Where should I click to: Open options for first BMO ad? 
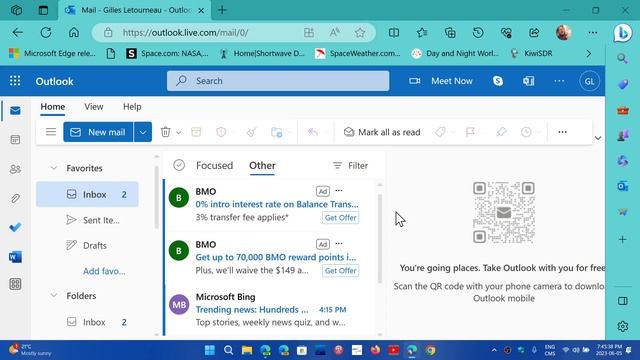click(339, 191)
